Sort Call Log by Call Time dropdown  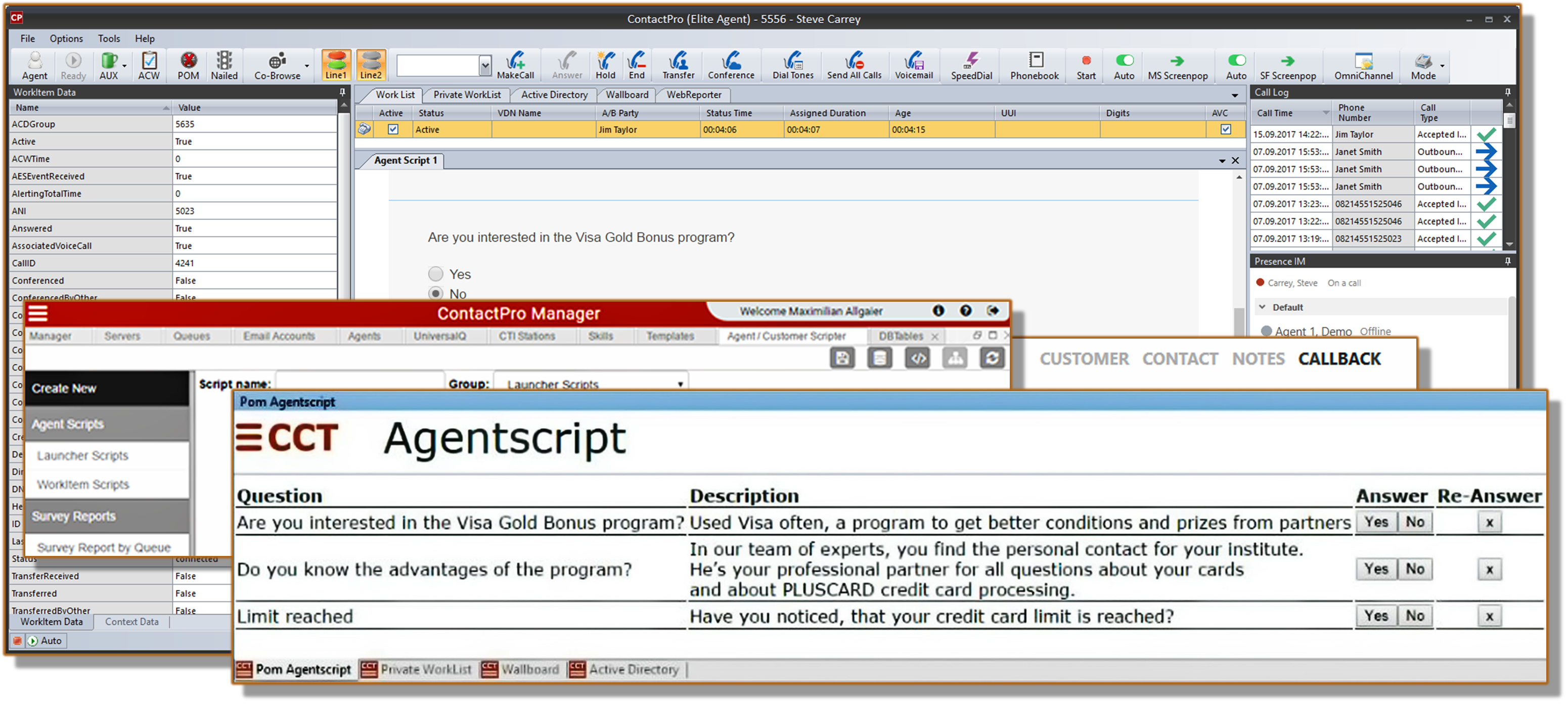(1326, 113)
